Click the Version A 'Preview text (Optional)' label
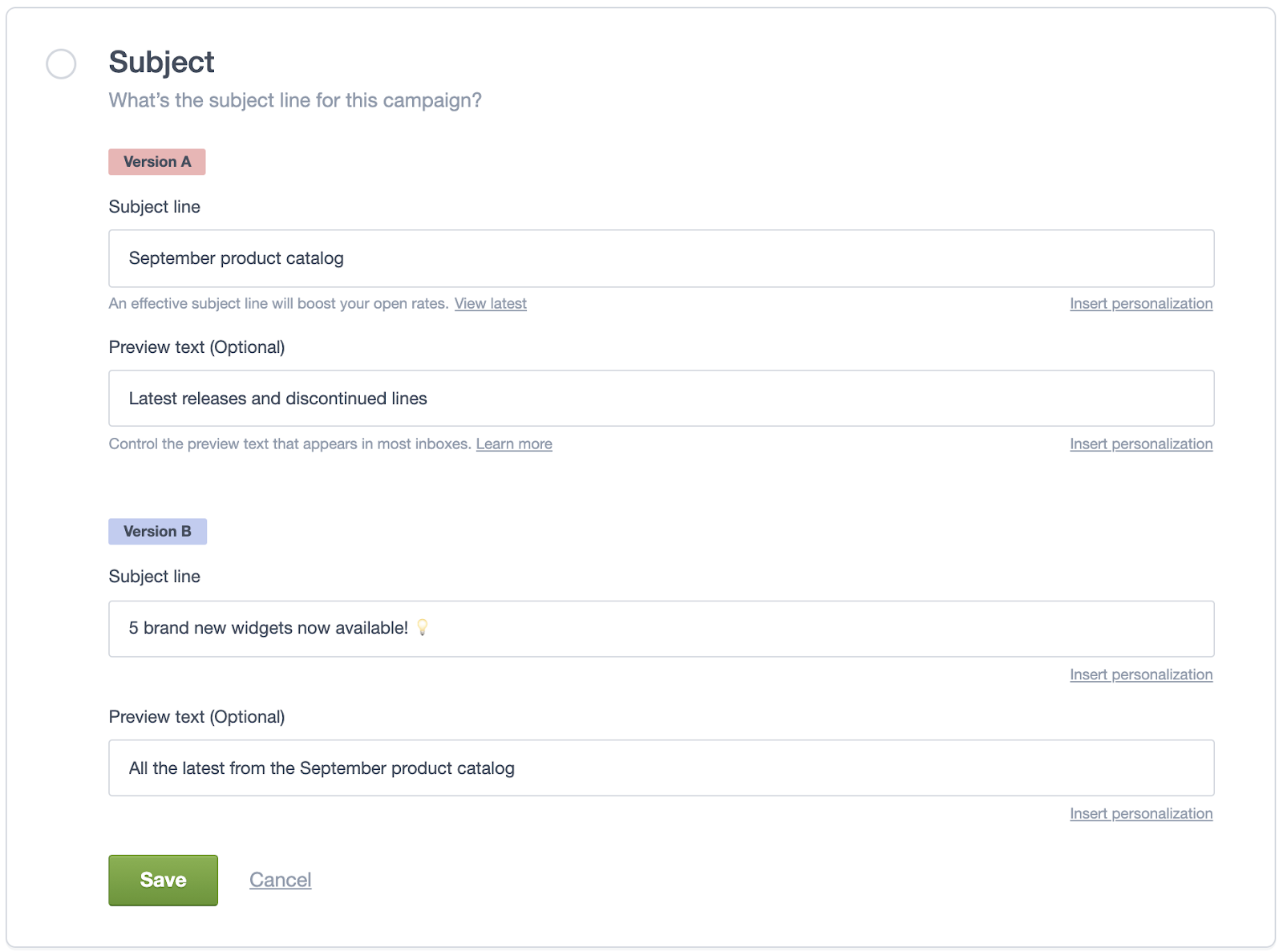The image size is (1283, 952). [197, 347]
